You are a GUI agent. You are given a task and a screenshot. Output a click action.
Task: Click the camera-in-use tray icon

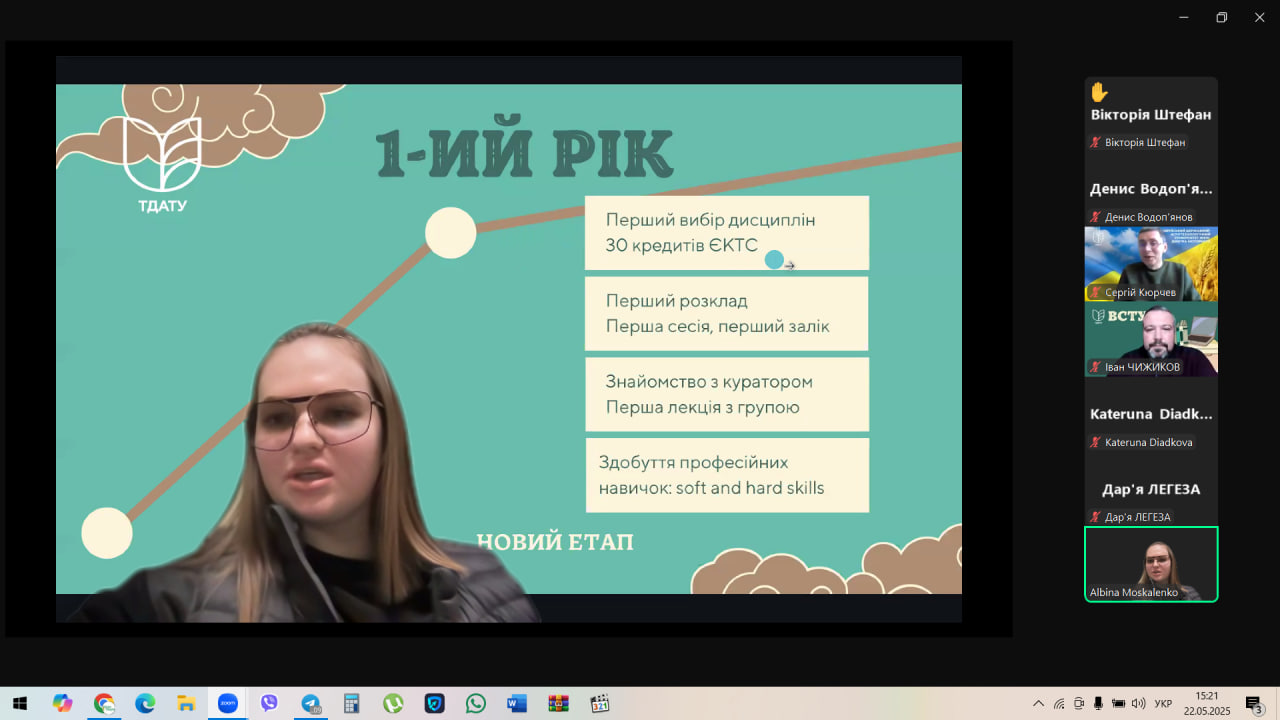pyautogui.click(x=1079, y=704)
